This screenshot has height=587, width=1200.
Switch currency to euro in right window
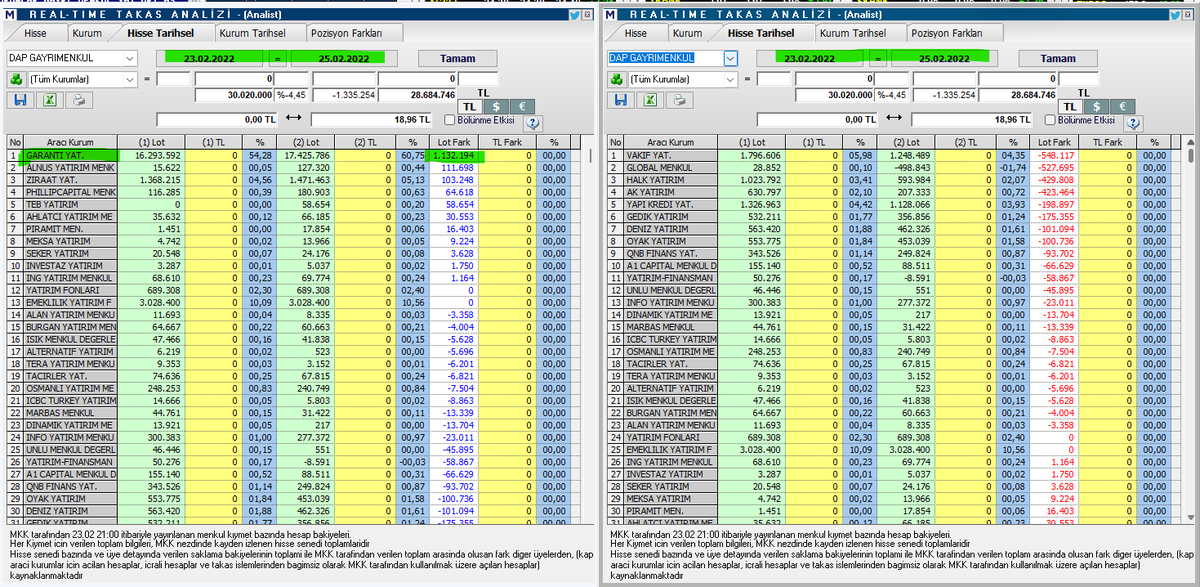pyautogui.click(x=1122, y=106)
